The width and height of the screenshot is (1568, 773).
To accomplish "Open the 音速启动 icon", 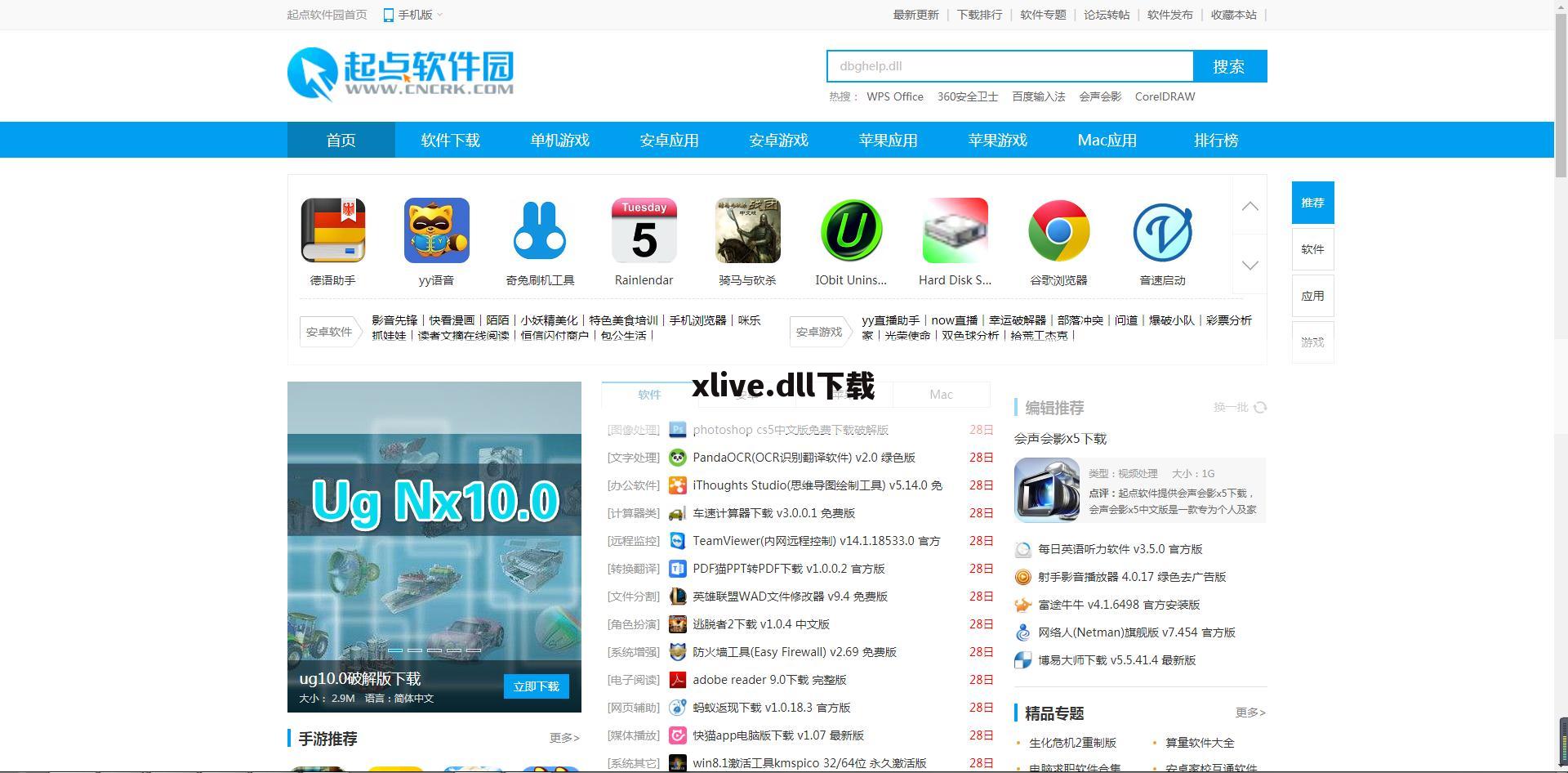I will tap(1163, 230).
